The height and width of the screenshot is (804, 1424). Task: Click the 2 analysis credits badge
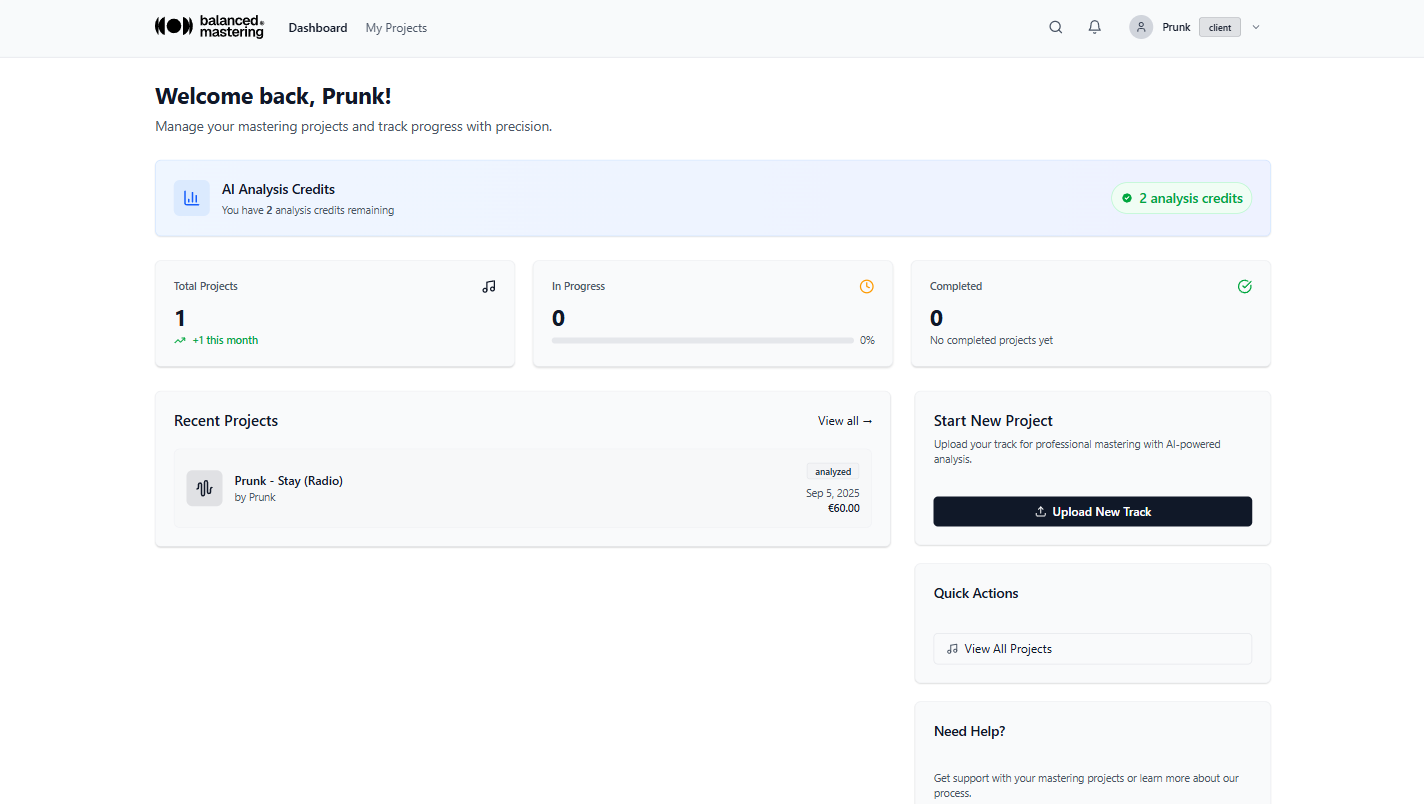(1181, 198)
